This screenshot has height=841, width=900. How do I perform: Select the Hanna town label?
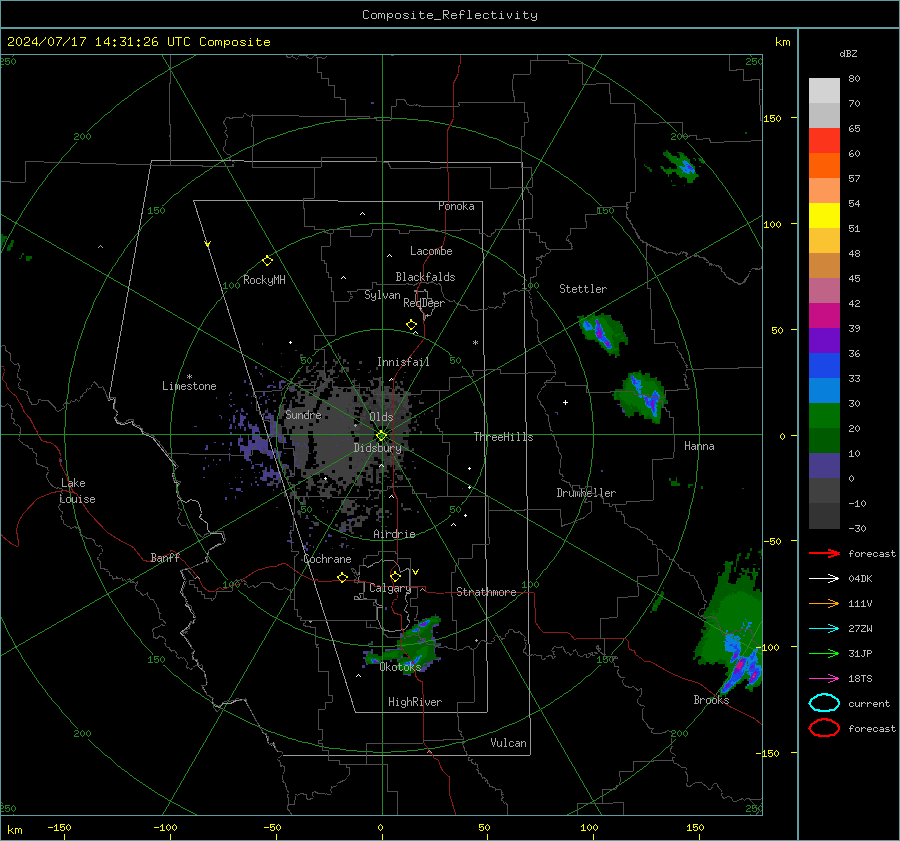point(699,446)
